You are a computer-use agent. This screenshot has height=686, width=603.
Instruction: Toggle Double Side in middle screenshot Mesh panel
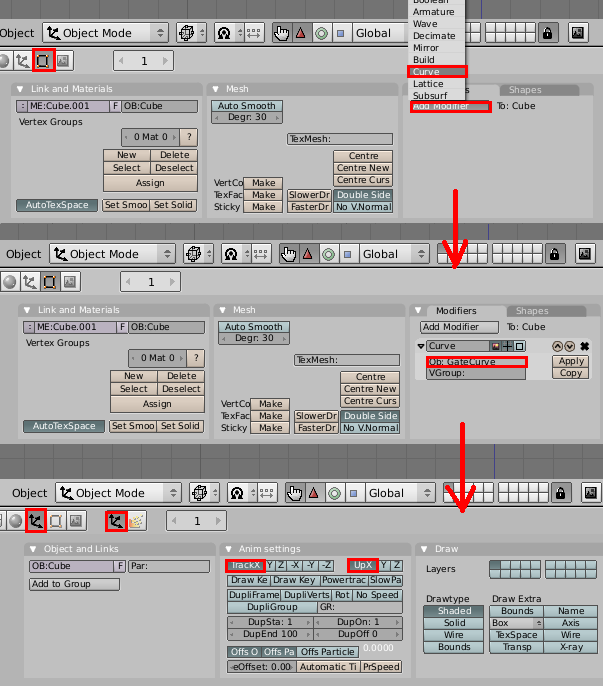(370, 416)
